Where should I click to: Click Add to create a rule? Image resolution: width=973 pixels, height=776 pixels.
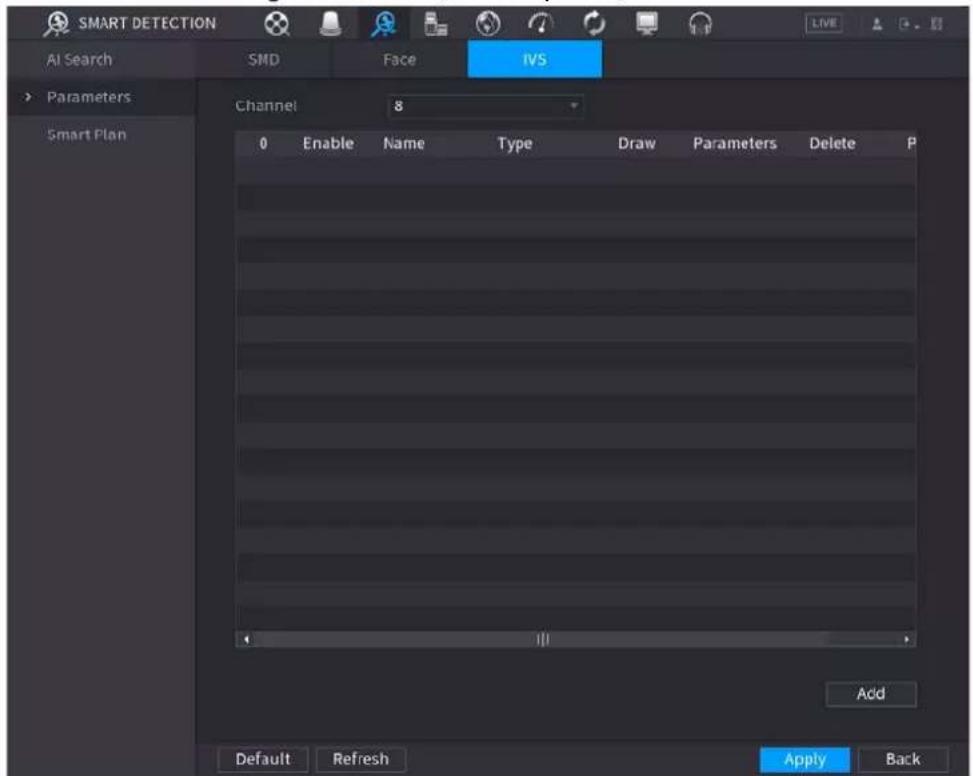pyautogui.click(x=871, y=694)
